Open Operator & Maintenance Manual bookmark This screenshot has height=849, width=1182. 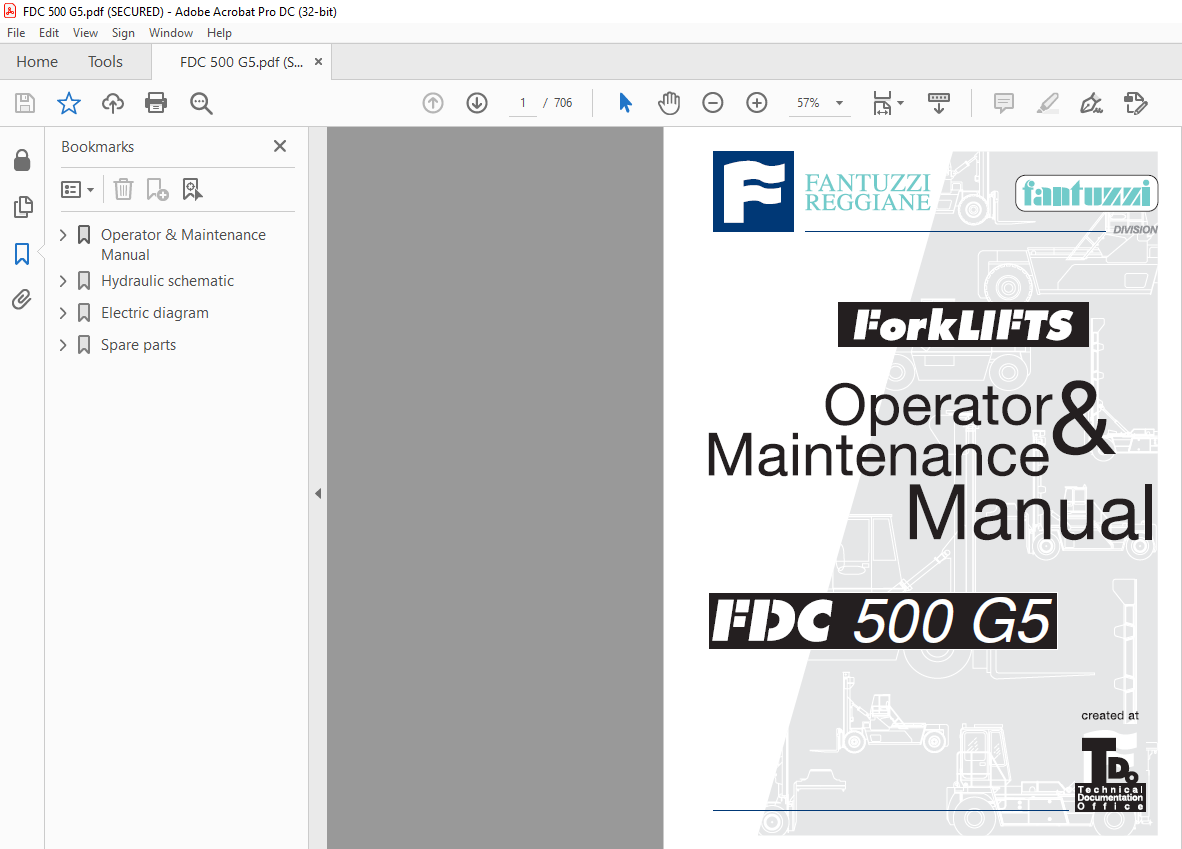pos(183,245)
